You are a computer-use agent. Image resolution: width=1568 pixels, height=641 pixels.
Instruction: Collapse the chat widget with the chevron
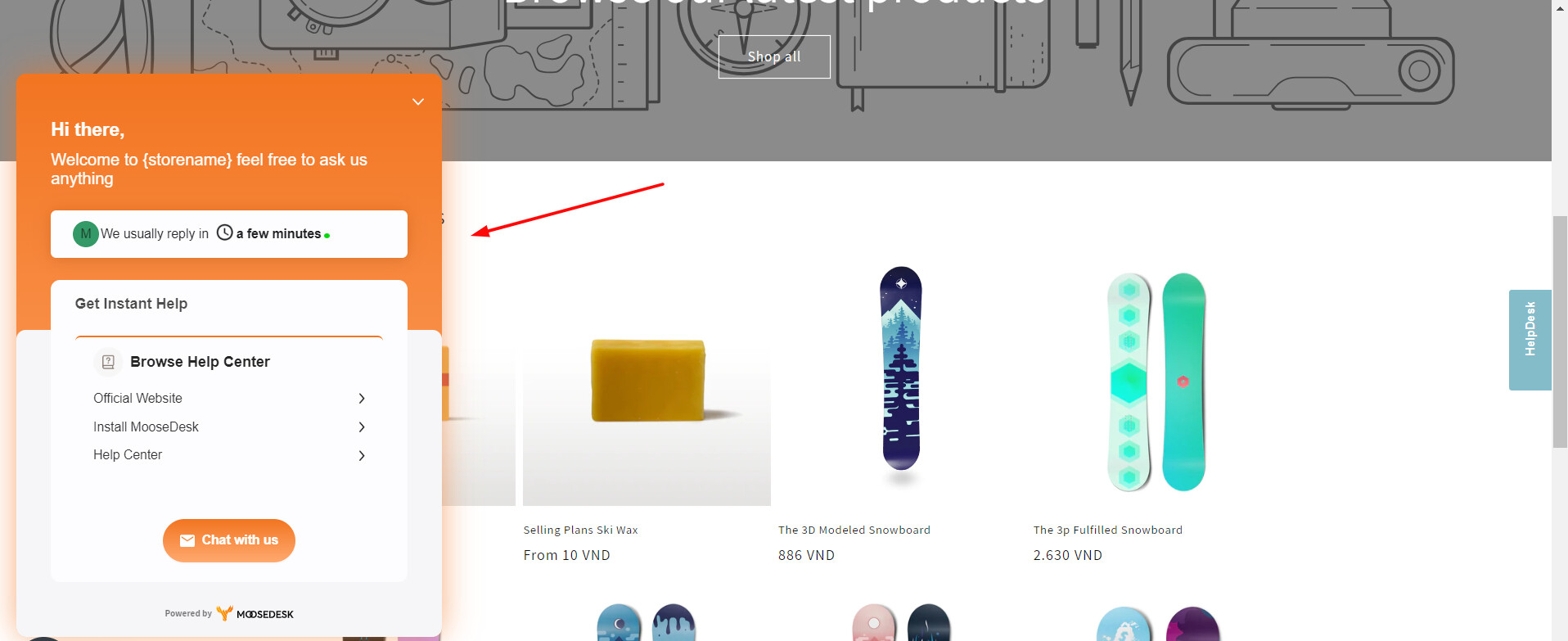point(418,102)
